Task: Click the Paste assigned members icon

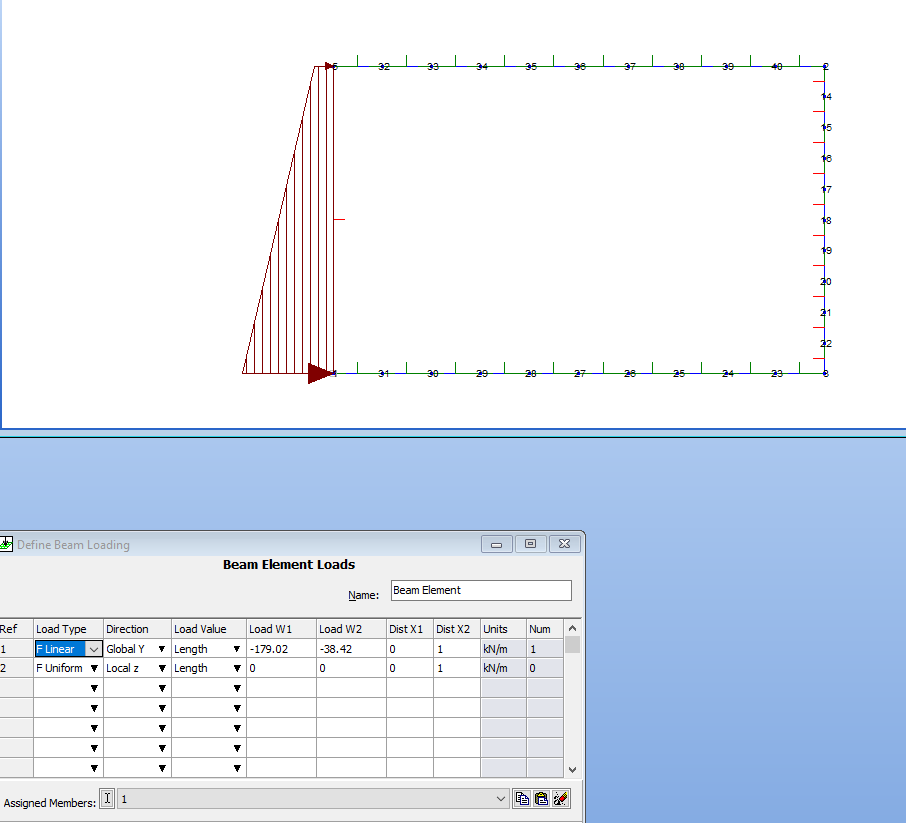Action: pos(540,798)
